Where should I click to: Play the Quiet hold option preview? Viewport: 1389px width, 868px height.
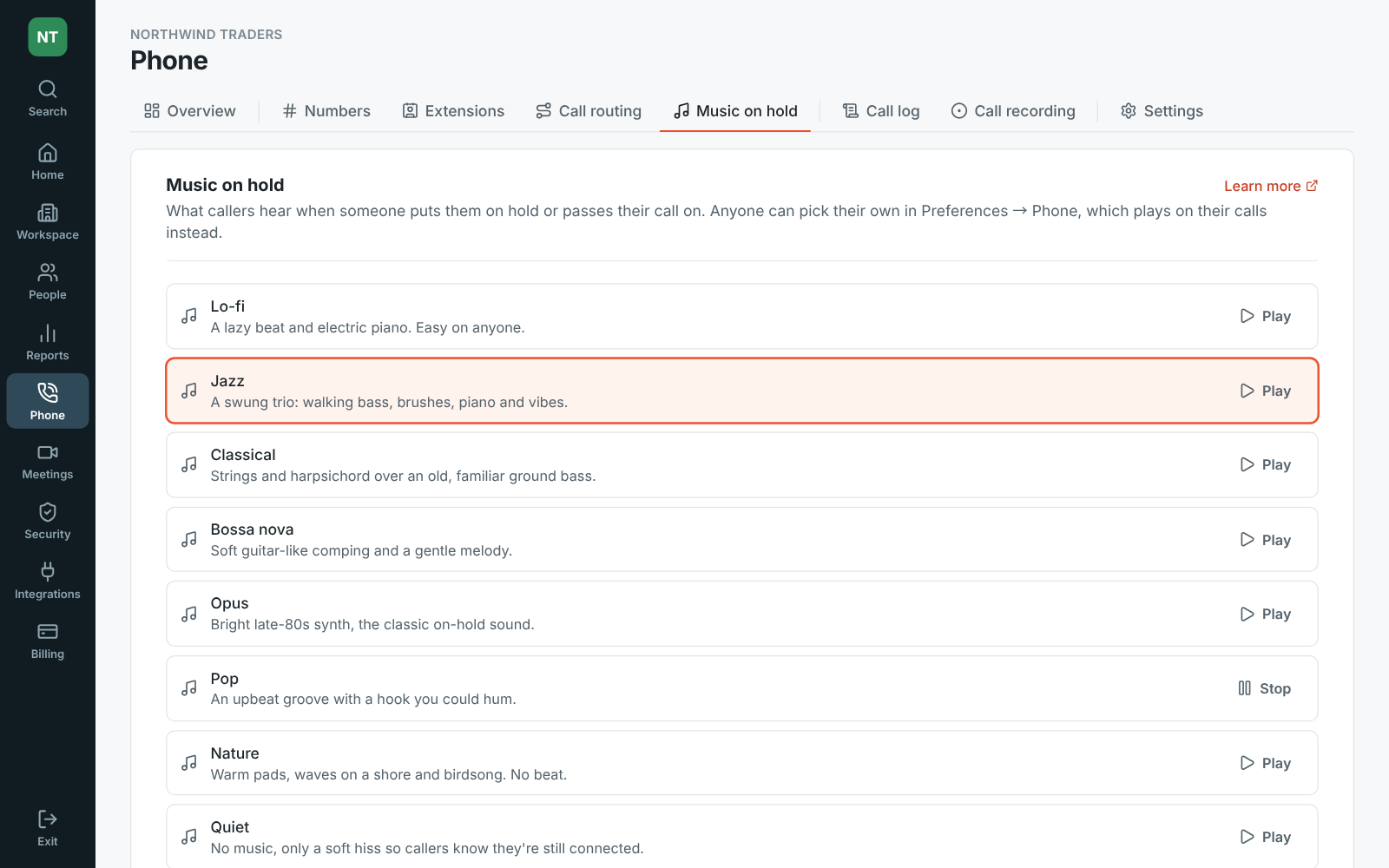[1266, 837]
